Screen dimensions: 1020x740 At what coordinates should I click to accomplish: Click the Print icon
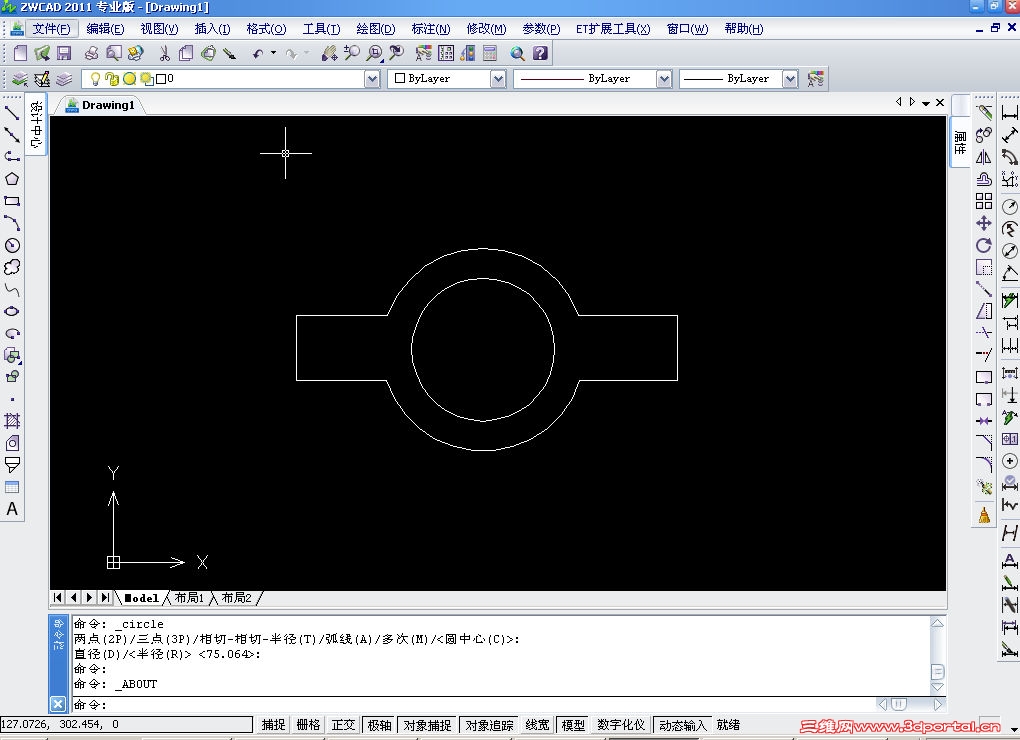[92, 53]
